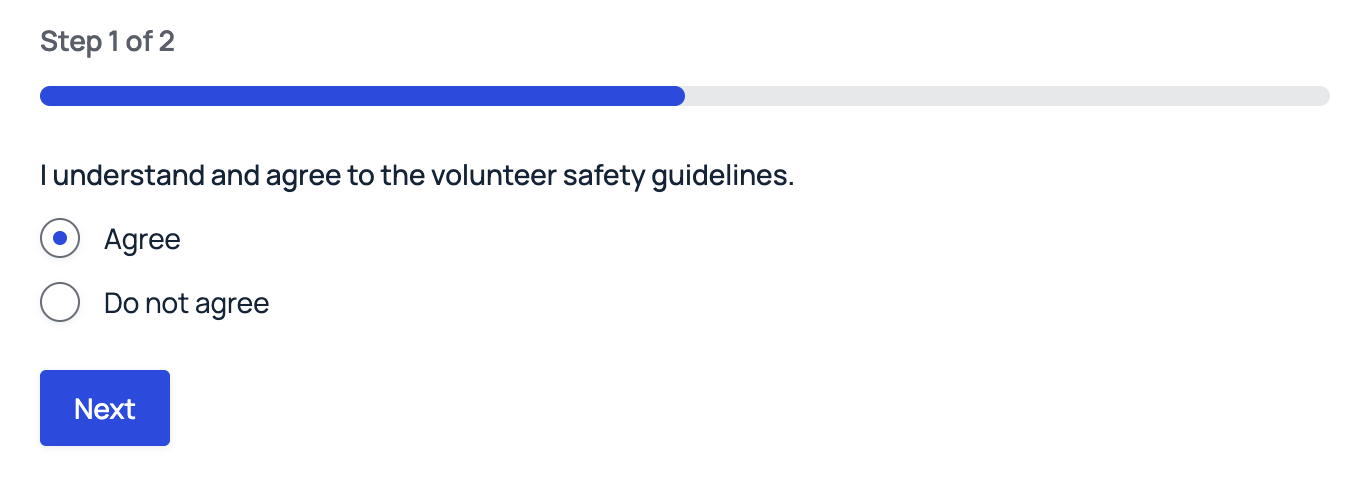
Task: Click the filled blue dot radio circle
Action: click(60, 239)
